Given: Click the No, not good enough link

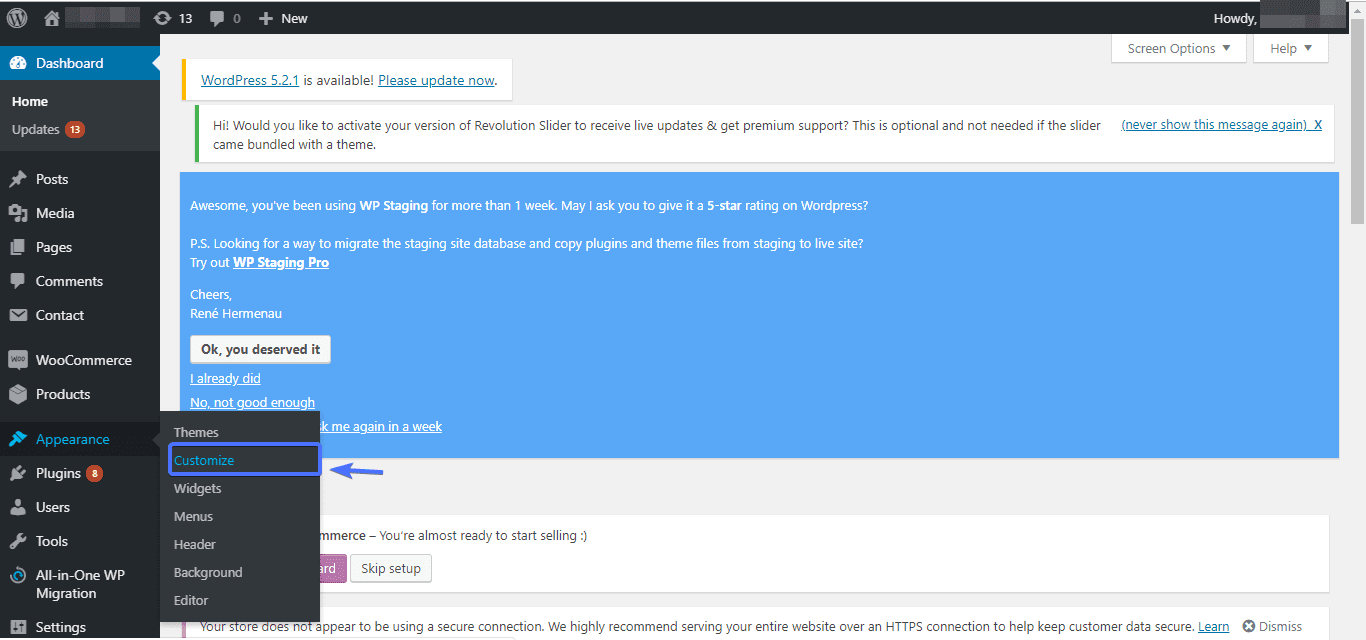Looking at the screenshot, I should tap(253, 402).
